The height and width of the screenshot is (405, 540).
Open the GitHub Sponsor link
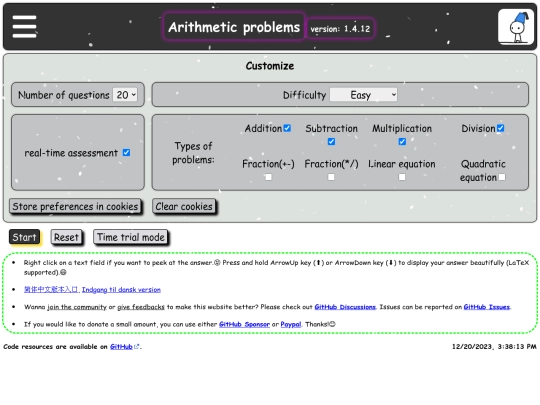coord(244,324)
